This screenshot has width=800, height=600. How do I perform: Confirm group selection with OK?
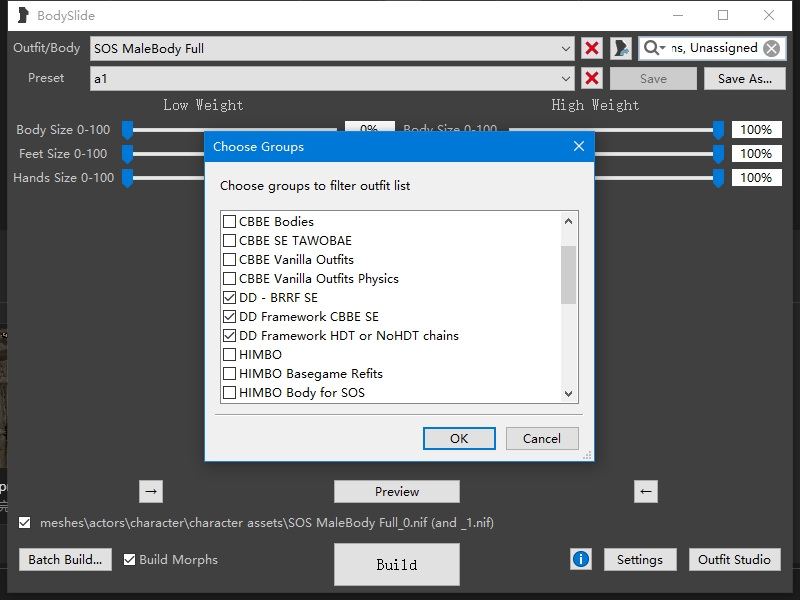tap(459, 438)
